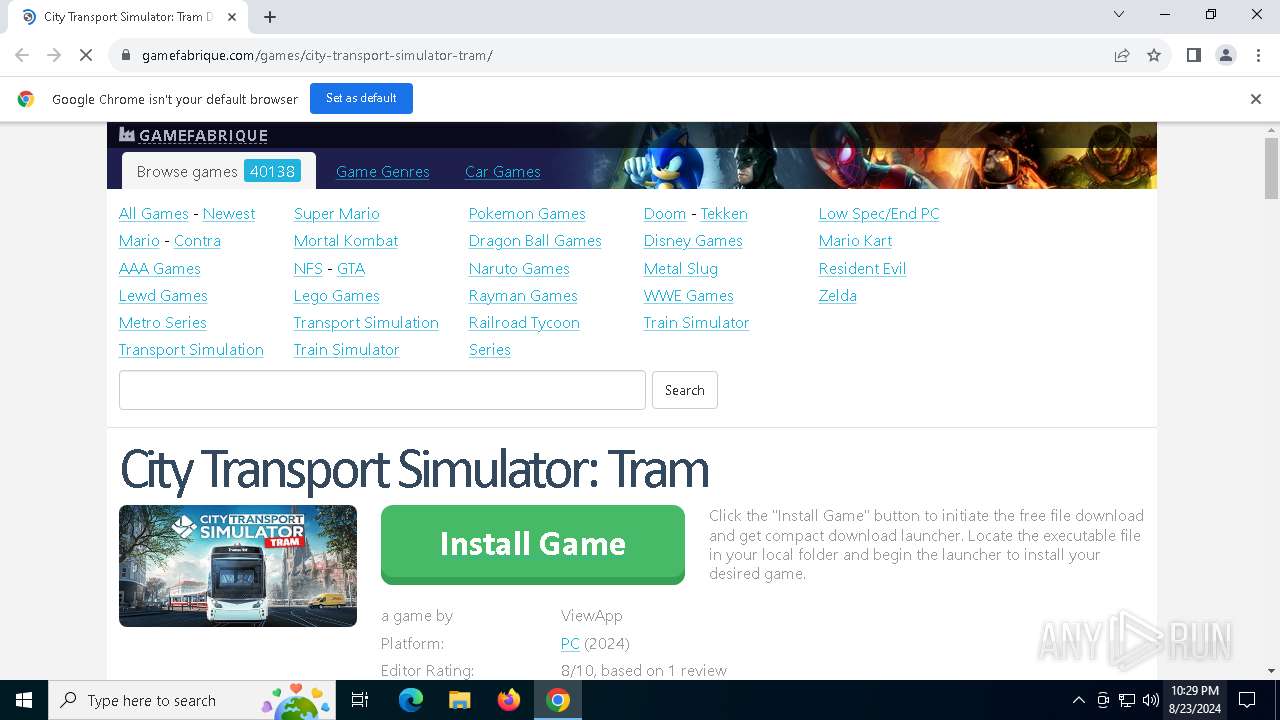Follow the Doom link
The height and width of the screenshot is (720, 1280).
[x=665, y=214]
